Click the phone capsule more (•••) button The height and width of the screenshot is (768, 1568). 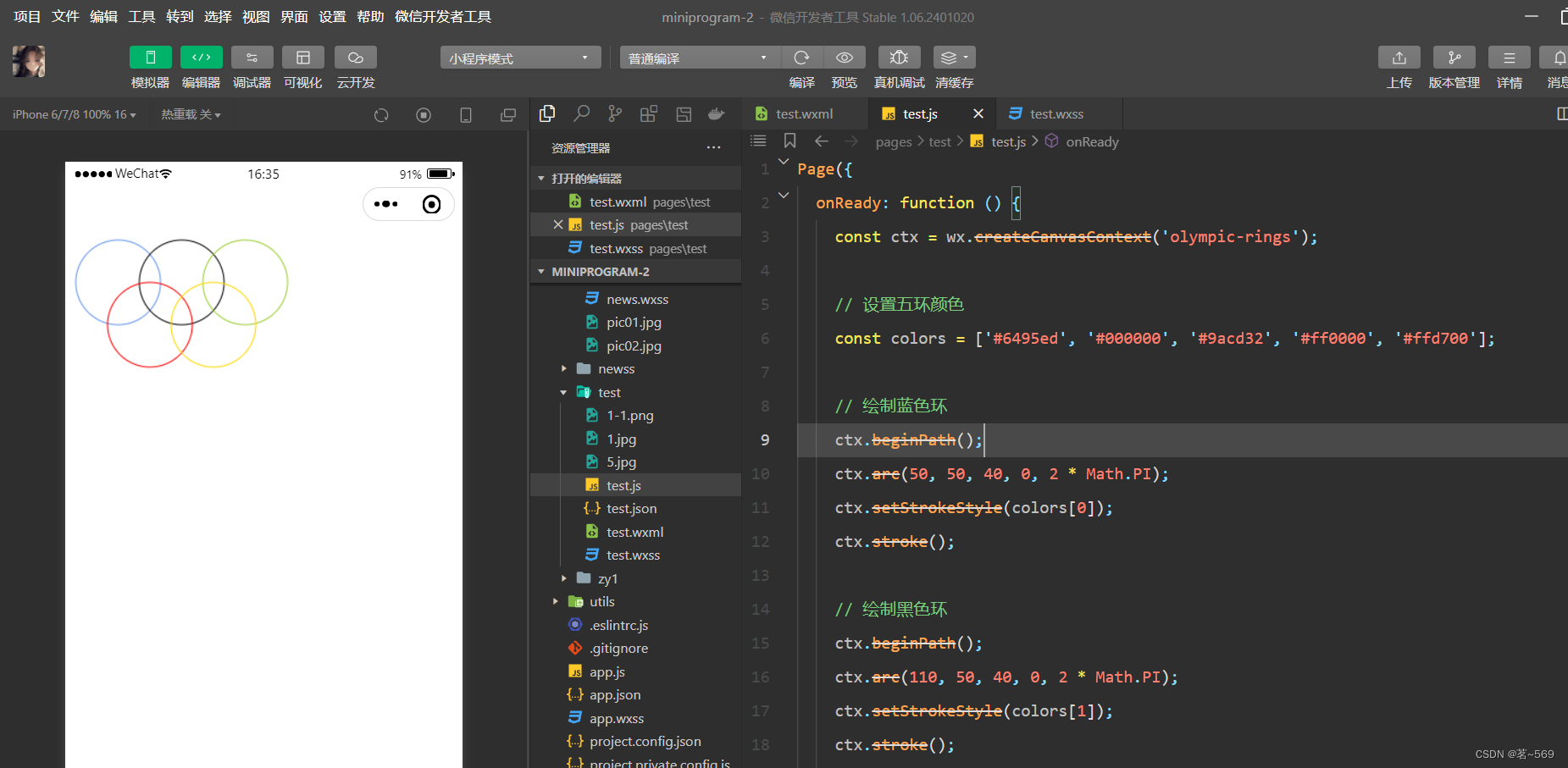[385, 204]
